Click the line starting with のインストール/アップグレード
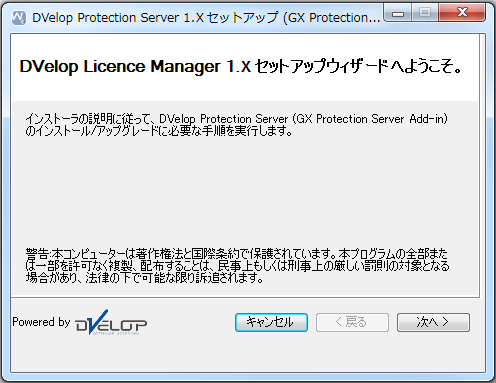 tap(159, 131)
